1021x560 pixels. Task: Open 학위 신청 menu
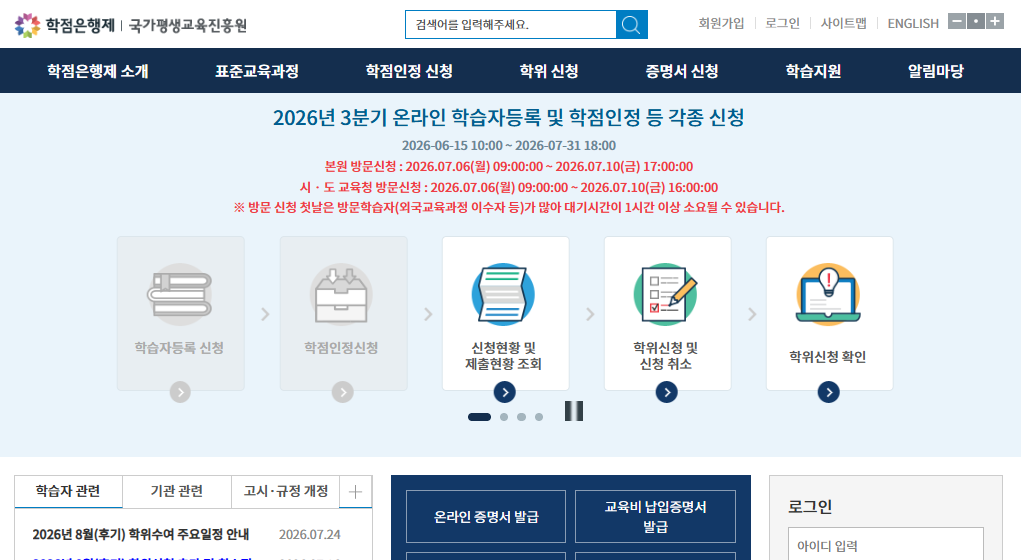click(549, 71)
